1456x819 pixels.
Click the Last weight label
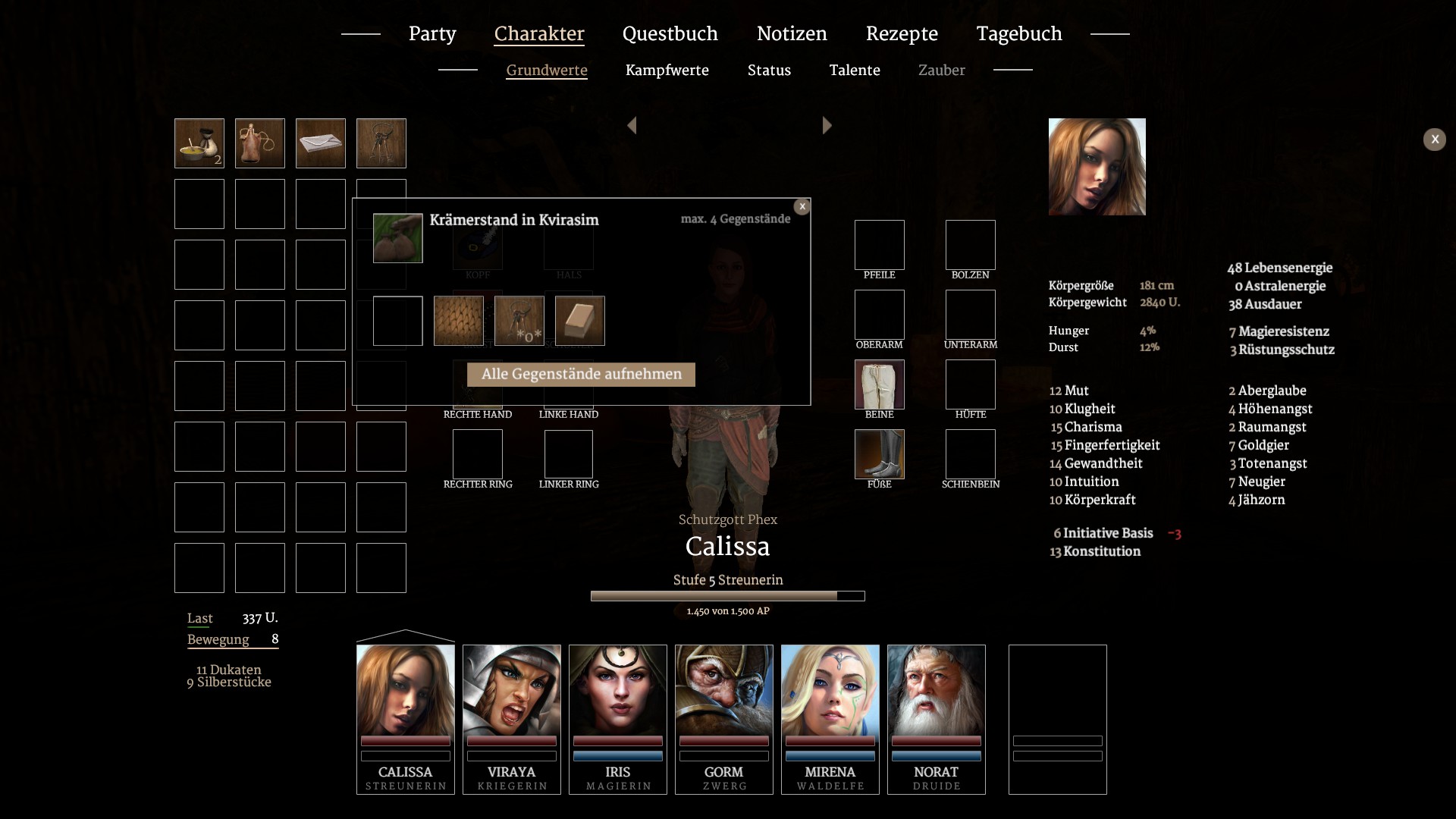click(200, 618)
